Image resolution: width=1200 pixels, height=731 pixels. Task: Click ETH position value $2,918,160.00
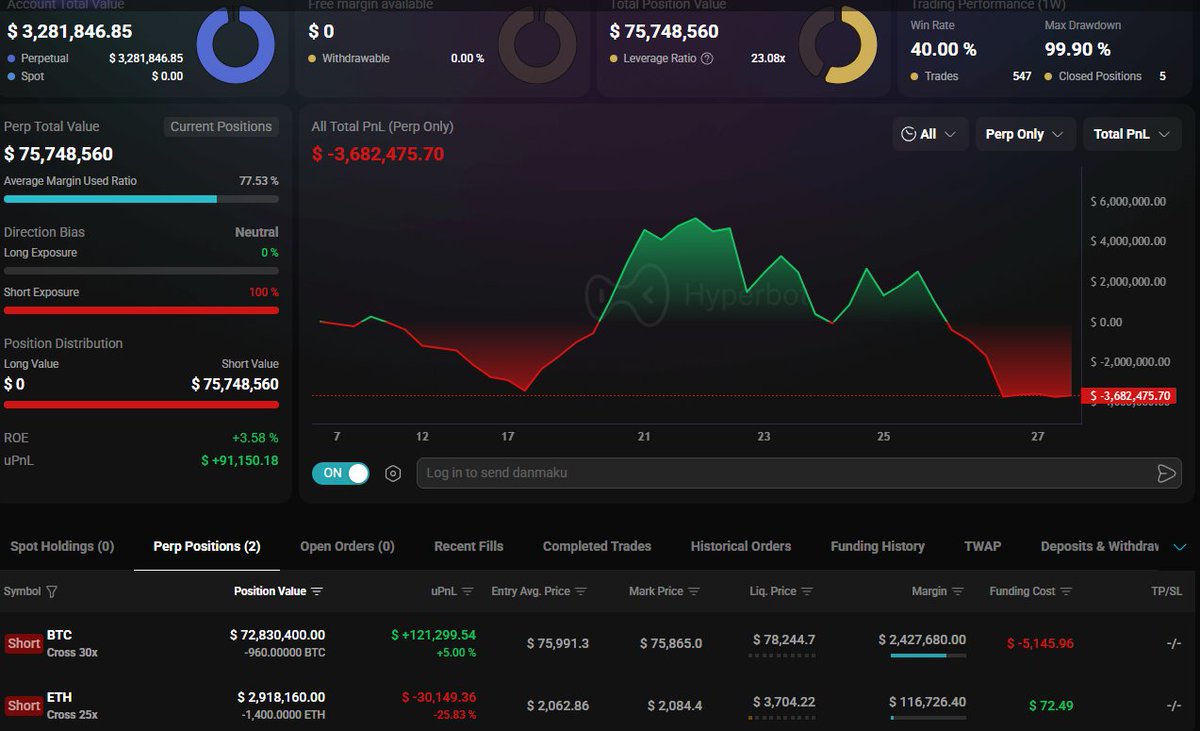point(281,697)
